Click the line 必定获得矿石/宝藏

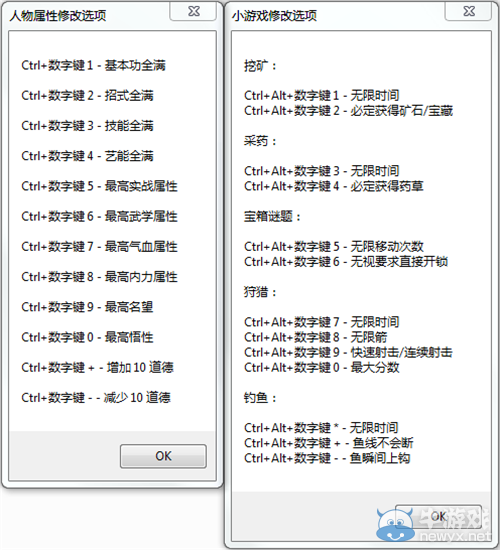click(x=348, y=111)
